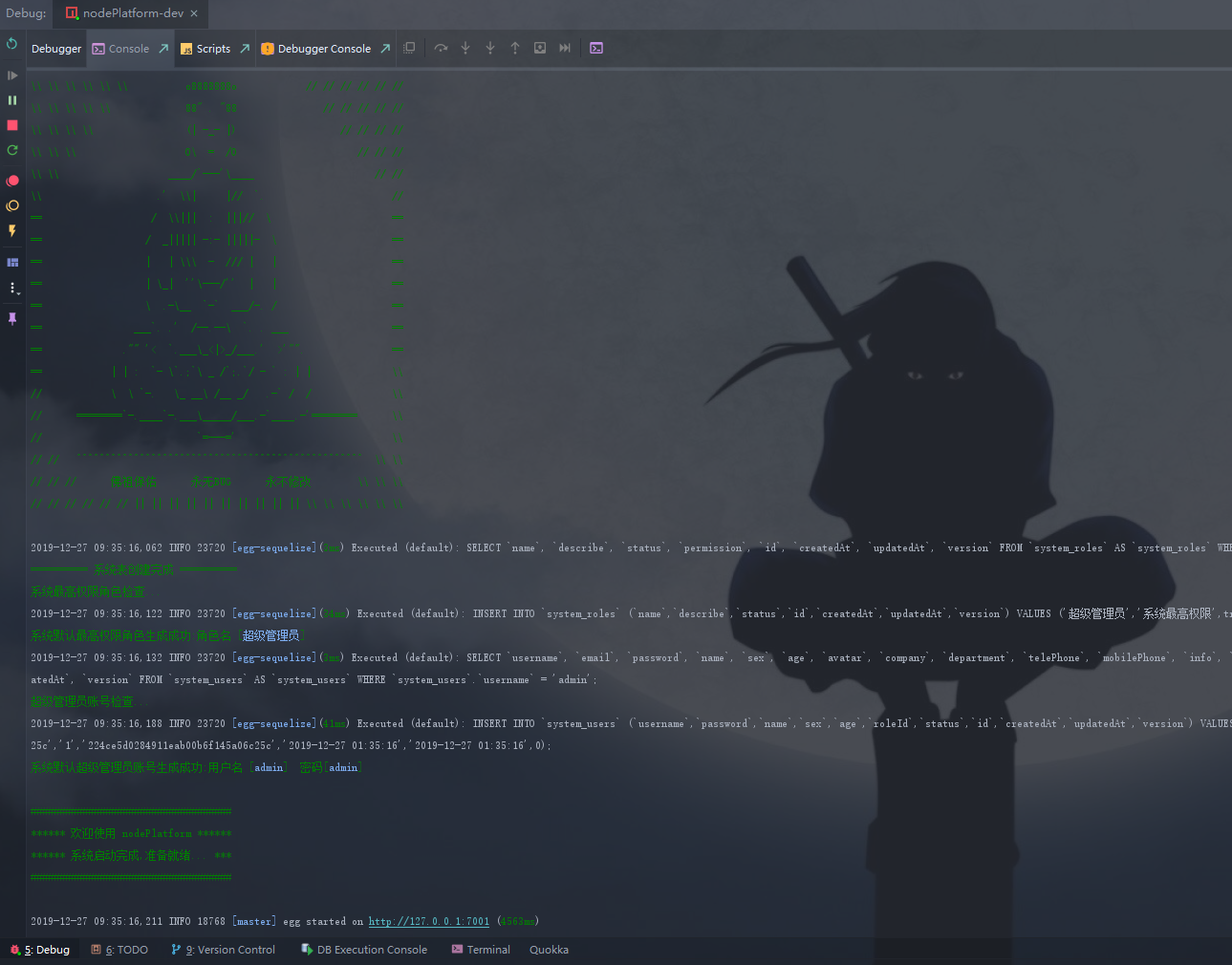The height and width of the screenshot is (965, 1232).
Task: Open the 5: Debug tool window
Action: click(40, 950)
